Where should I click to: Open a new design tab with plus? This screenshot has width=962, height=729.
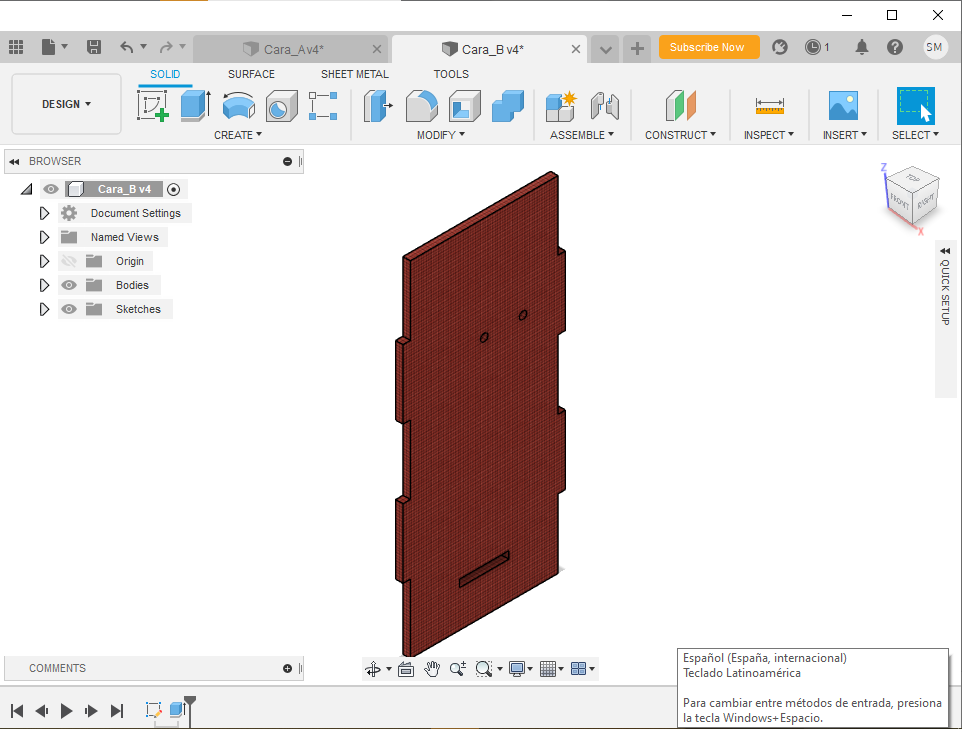tap(637, 48)
